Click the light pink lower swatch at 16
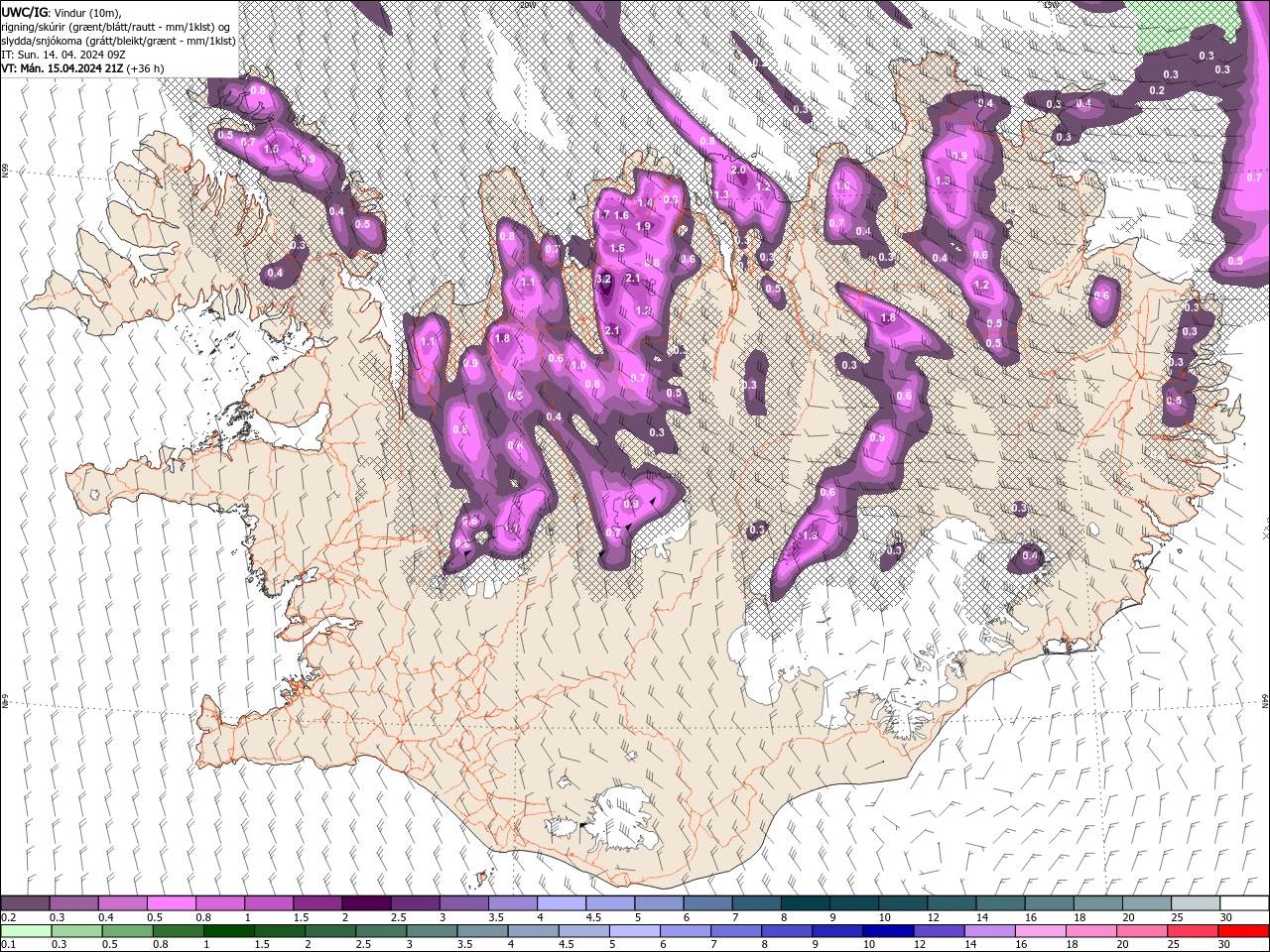This screenshot has width=1270, height=952. click(x=1040, y=931)
